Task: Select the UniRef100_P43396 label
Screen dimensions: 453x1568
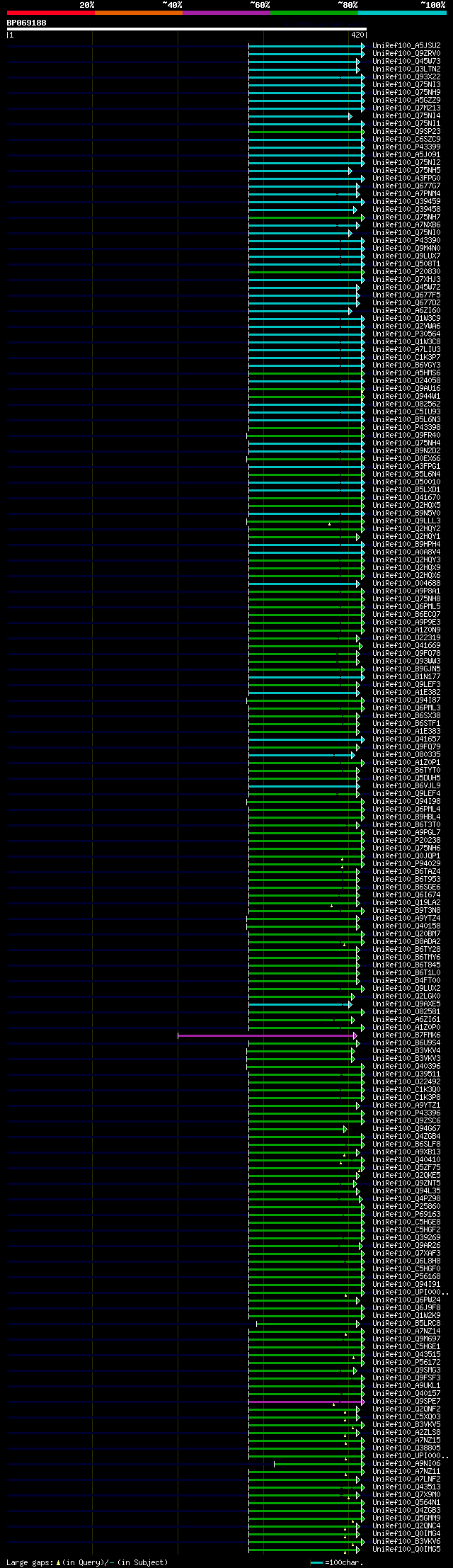Action: coord(406,1113)
